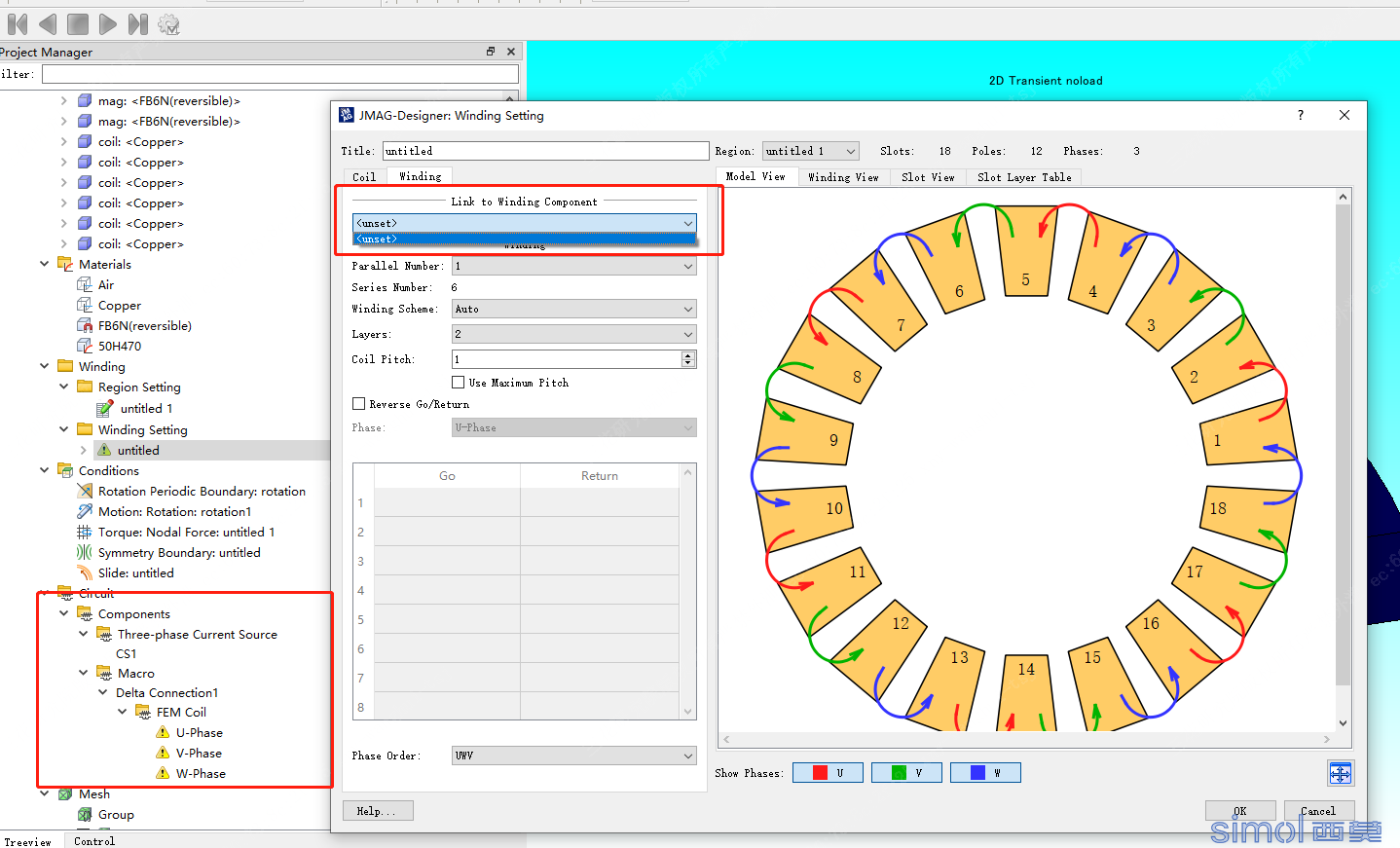Click the Air material icon

tap(85, 284)
